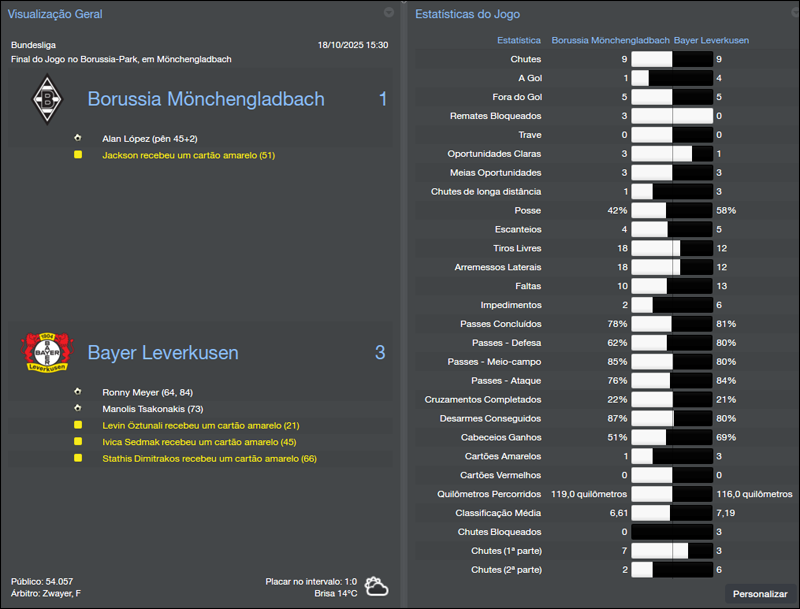Click the Bayer Leverkusen column header

(714, 41)
